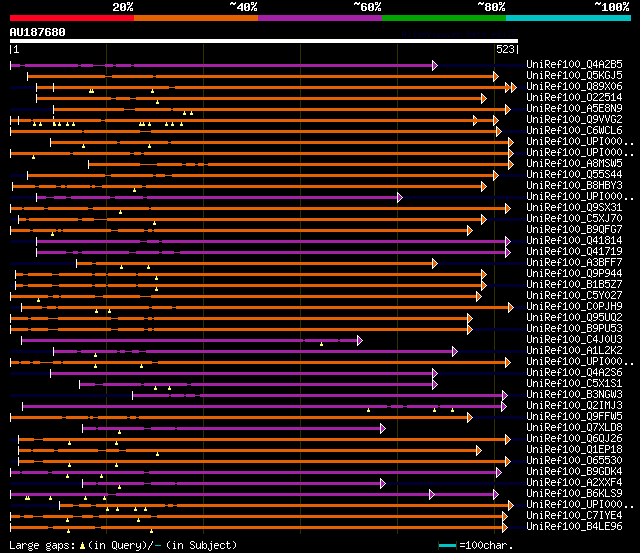This screenshot has width=640, height=553.
Task: Select the UniRef100_Q41719 label
Action: pos(574,251)
